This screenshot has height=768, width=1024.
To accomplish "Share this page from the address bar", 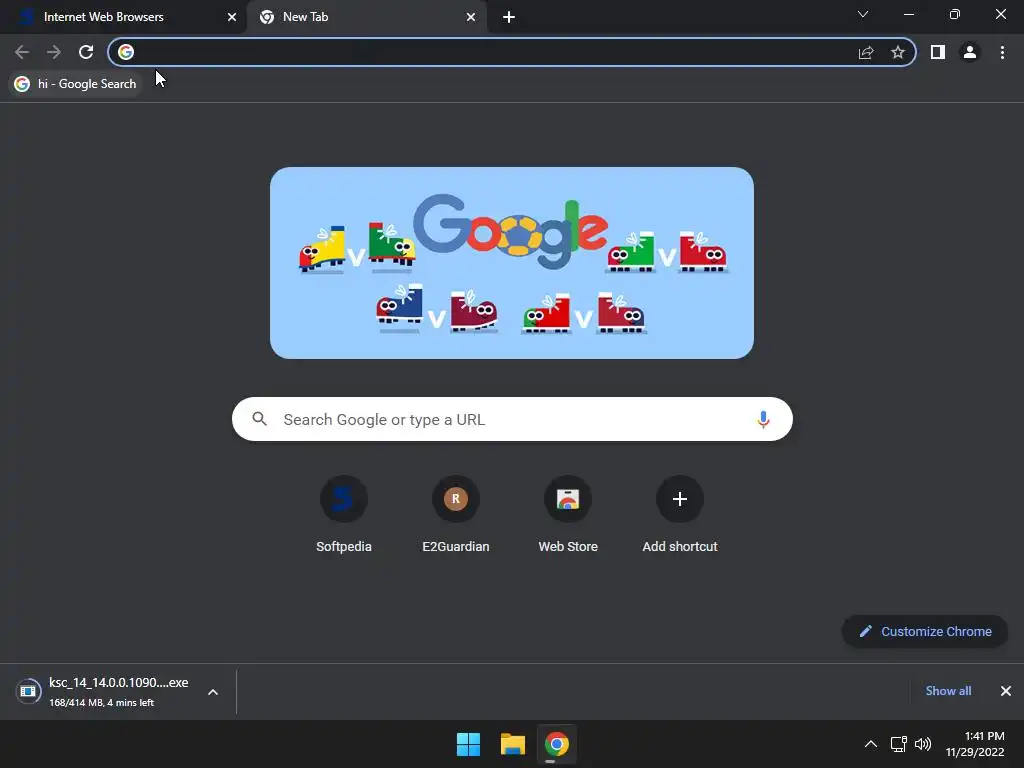I will pos(866,52).
